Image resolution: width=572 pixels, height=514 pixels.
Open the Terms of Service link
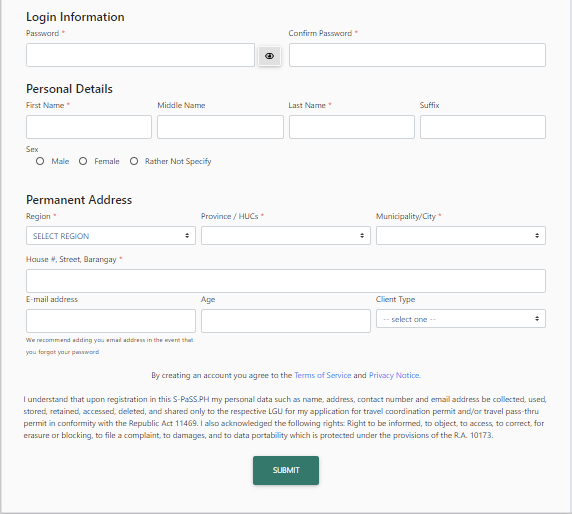pyautogui.click(x=322, y=375)
